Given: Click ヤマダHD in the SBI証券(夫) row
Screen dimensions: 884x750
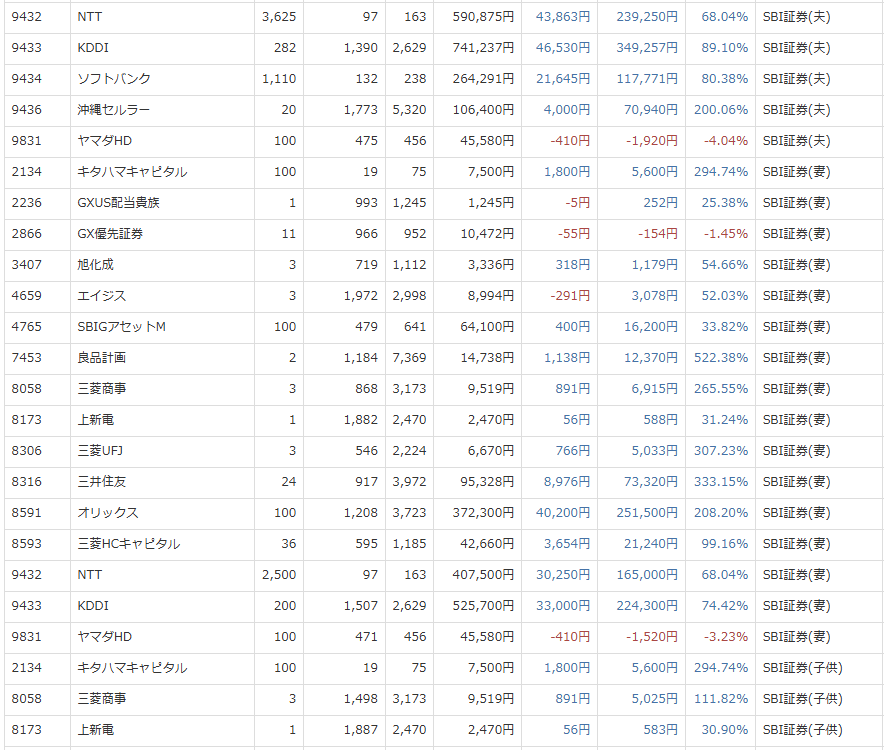Looking at the screenshot, I should click(x=104, y=141).
